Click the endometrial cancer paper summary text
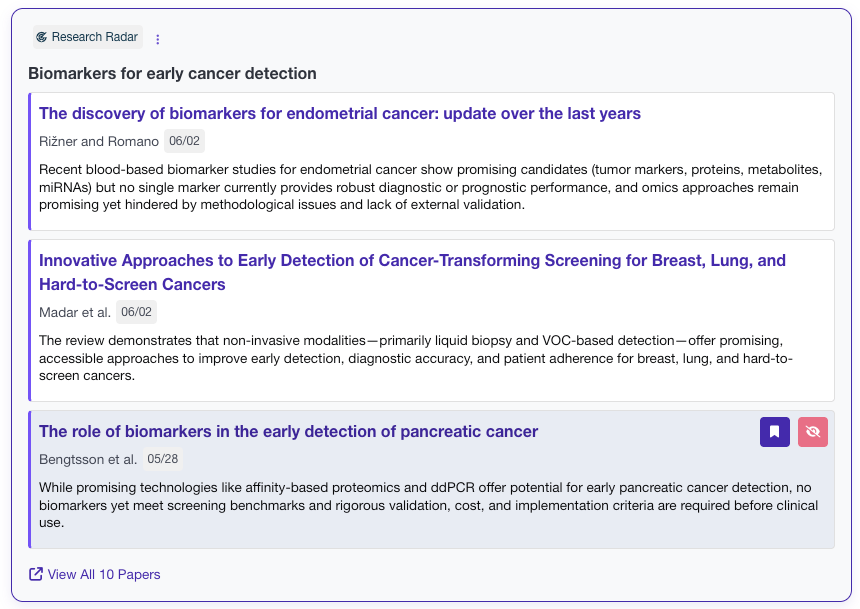This screenshot has width=860, height=609. 432,187
